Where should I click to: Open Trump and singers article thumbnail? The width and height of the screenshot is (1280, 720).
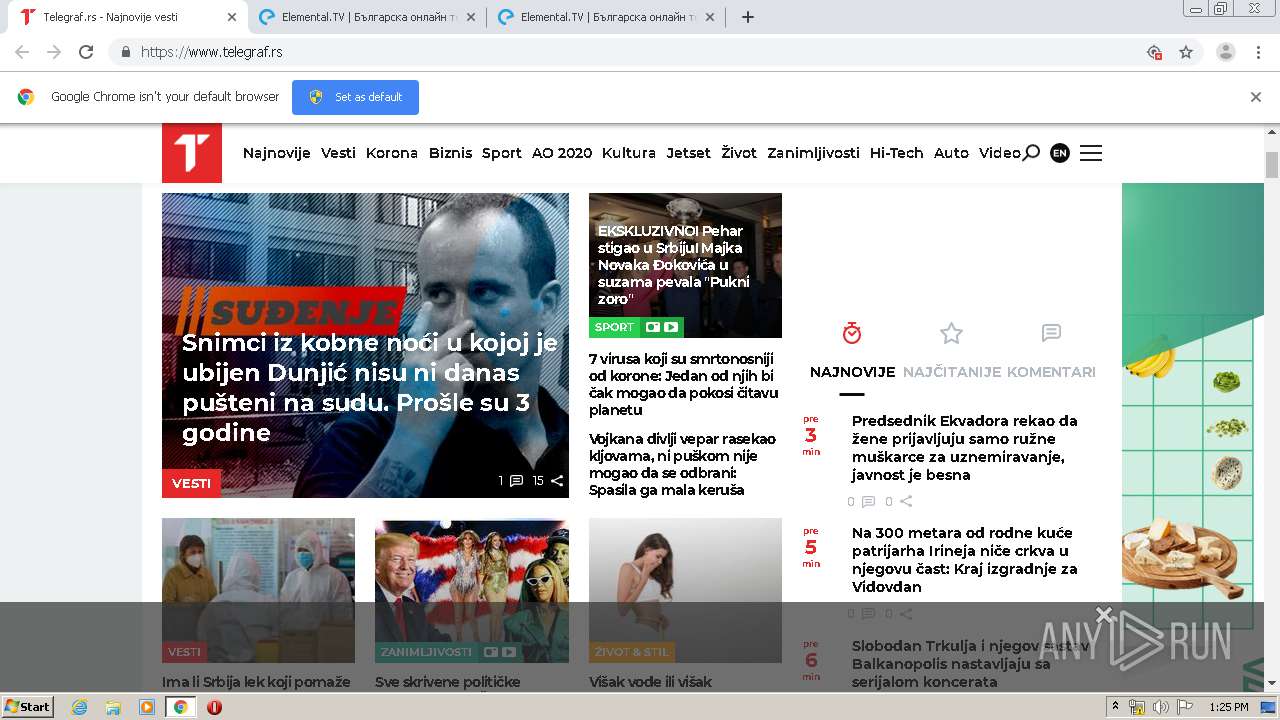click(x=472, y=590)
